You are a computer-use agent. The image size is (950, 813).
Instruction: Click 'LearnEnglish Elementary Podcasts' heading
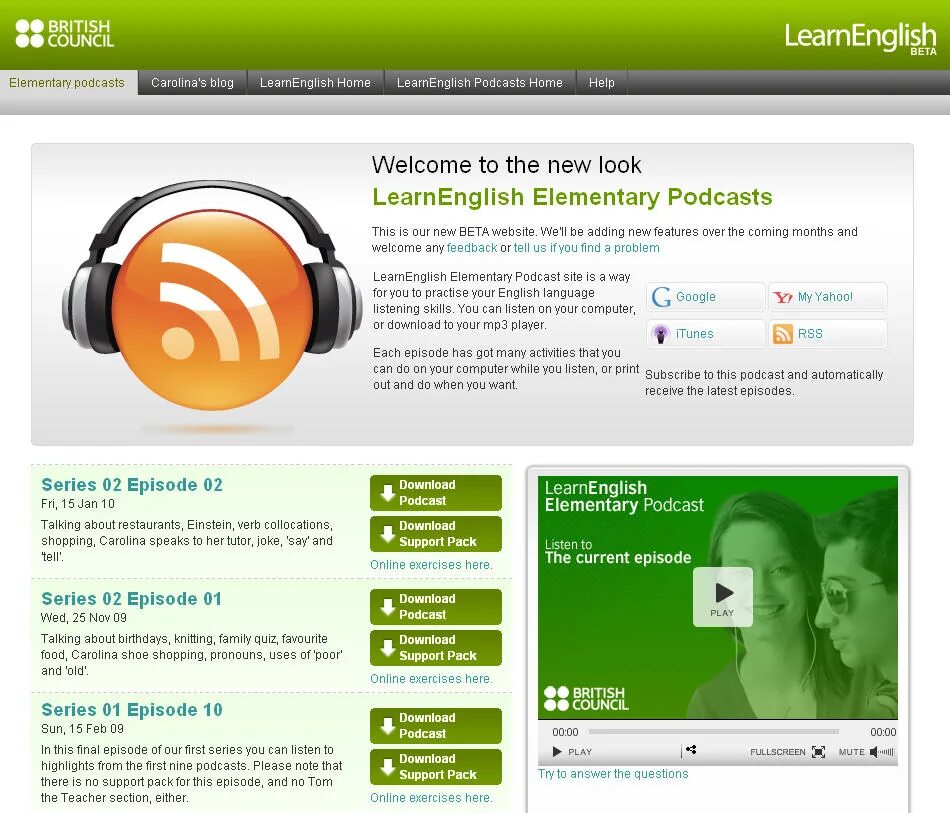pyautogui.click(x=573, y=197)
